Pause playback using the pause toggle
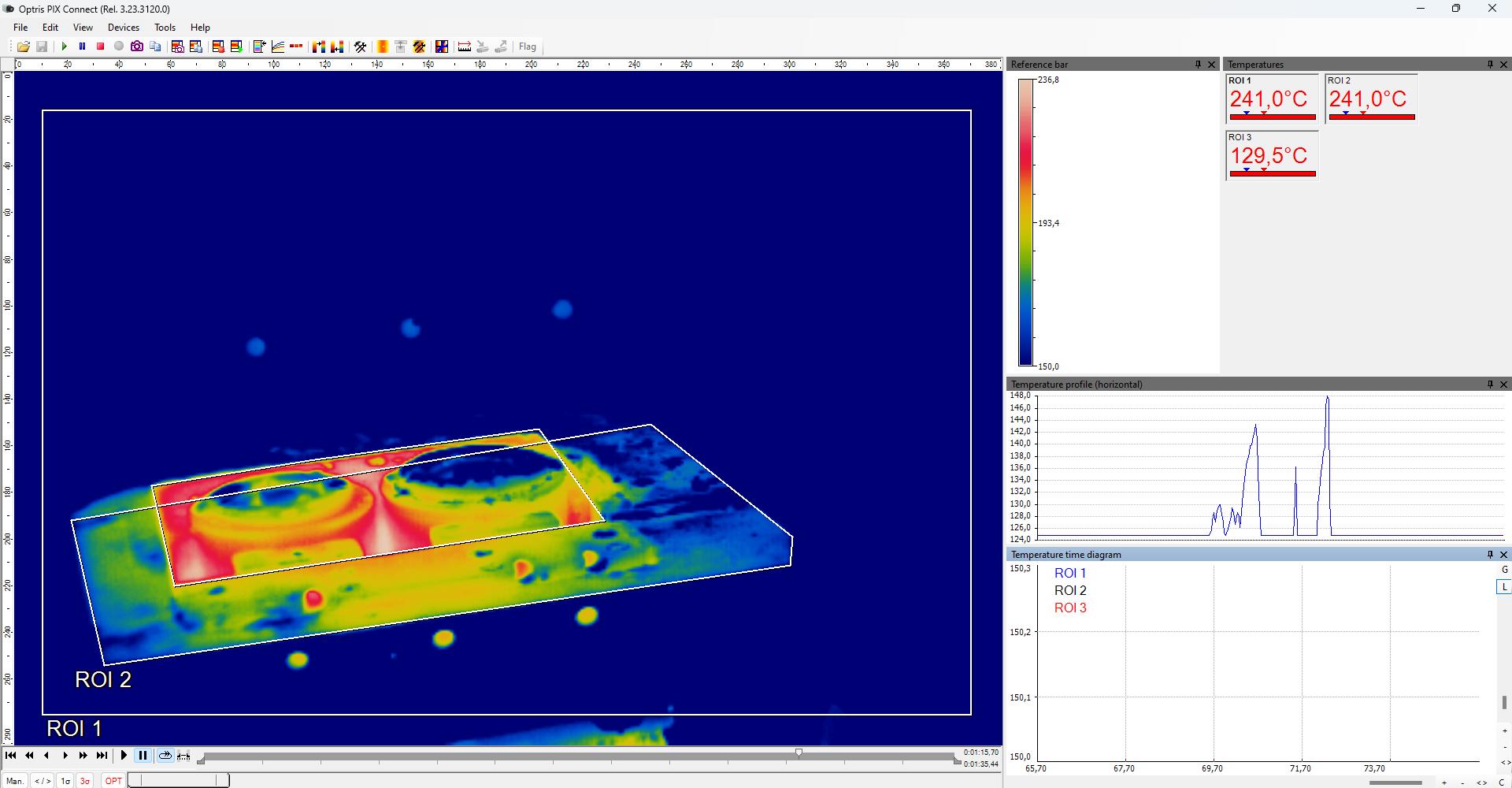The width and height of the screenshot is (1512, 788). (143, 755)
